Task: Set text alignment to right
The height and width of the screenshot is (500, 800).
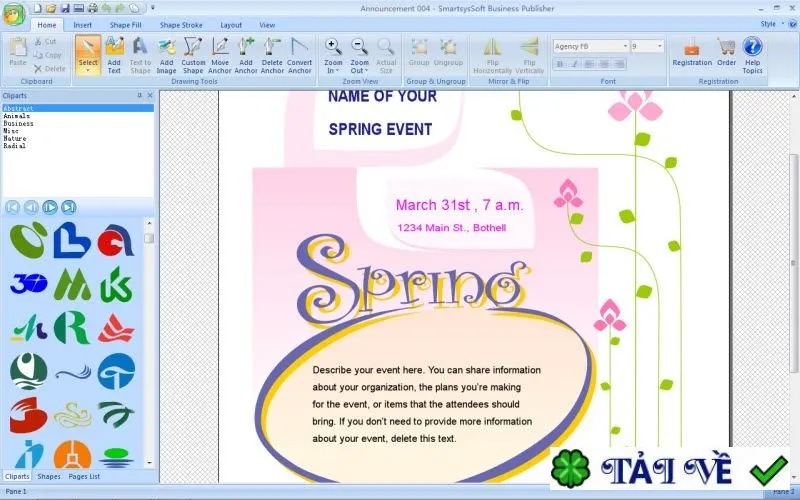Action: pos(619,64)
